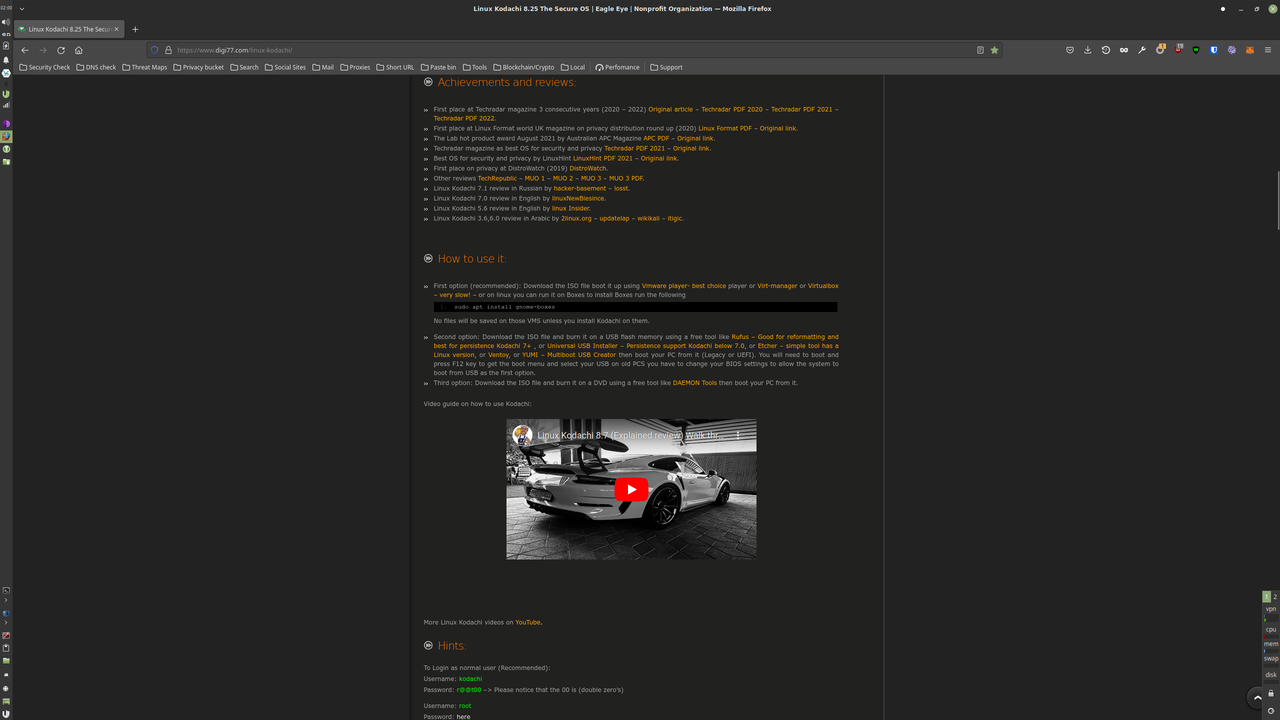The height and width of the screenshot is (720, 1280).
Task: Select the Linux Kodachi 8.25 browser tab
Action: click(x=68, y=29)
